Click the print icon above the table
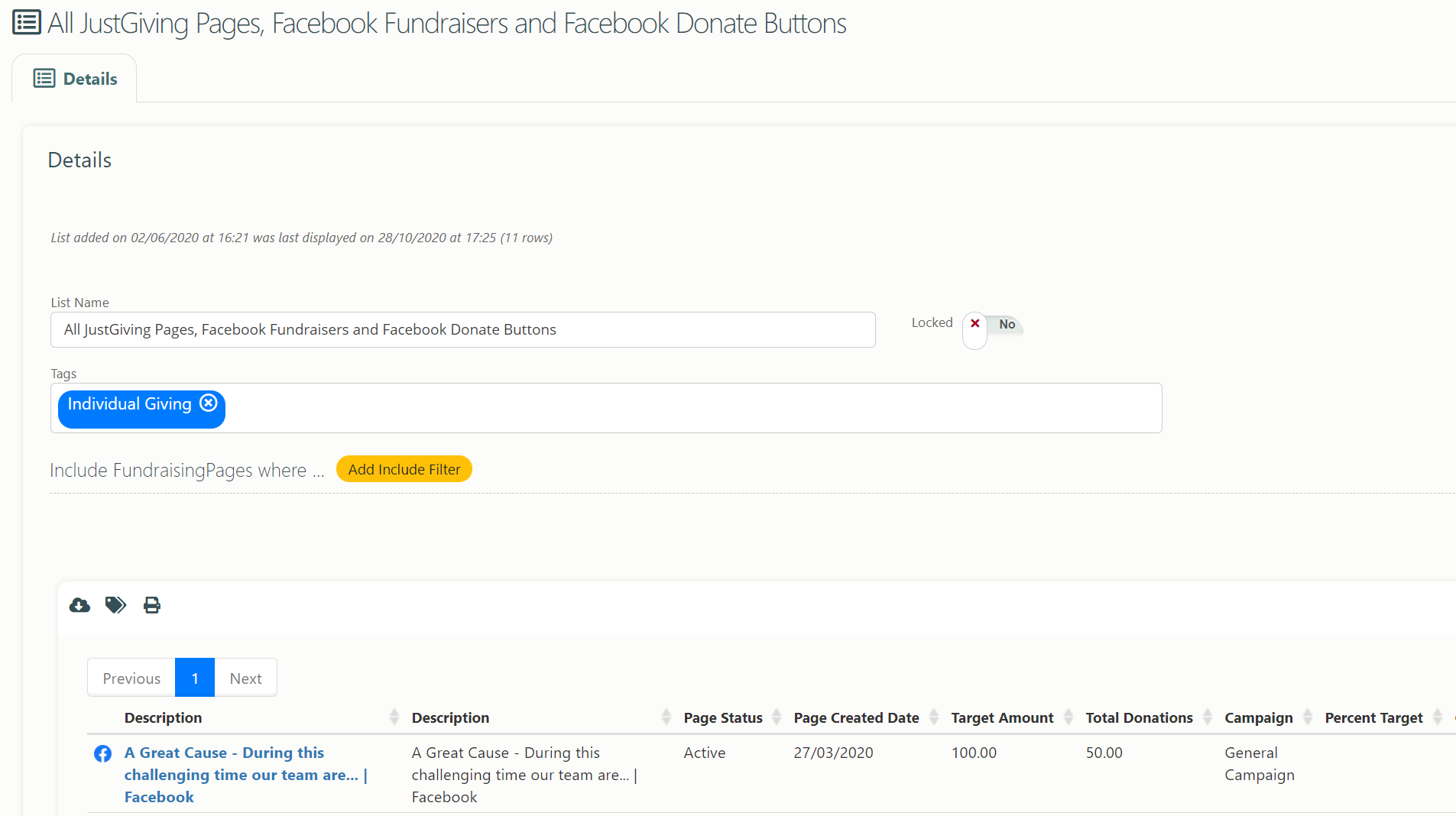 [152, 605]
